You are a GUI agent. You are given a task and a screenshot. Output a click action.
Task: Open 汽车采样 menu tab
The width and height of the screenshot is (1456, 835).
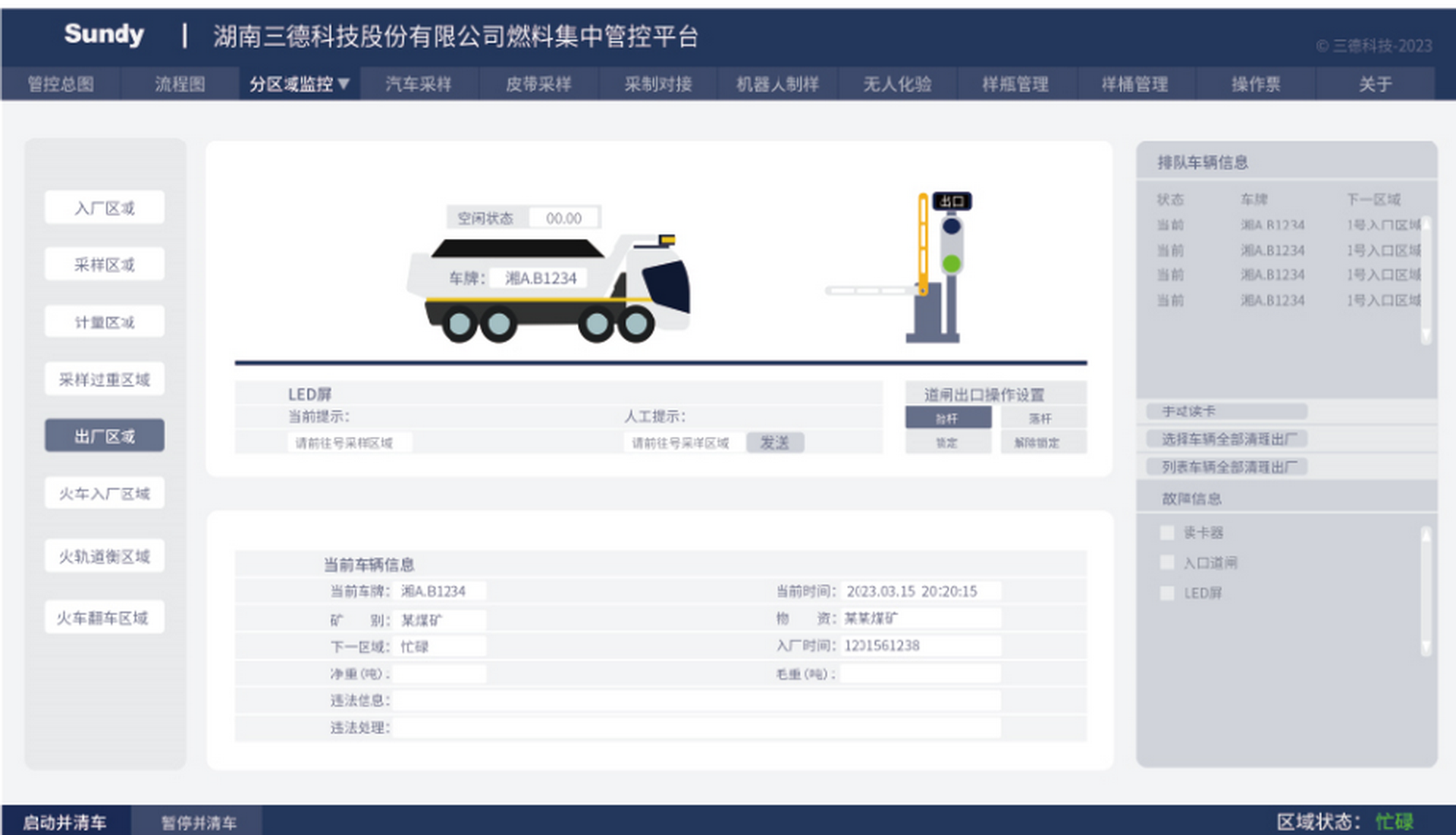coord(419,84)
